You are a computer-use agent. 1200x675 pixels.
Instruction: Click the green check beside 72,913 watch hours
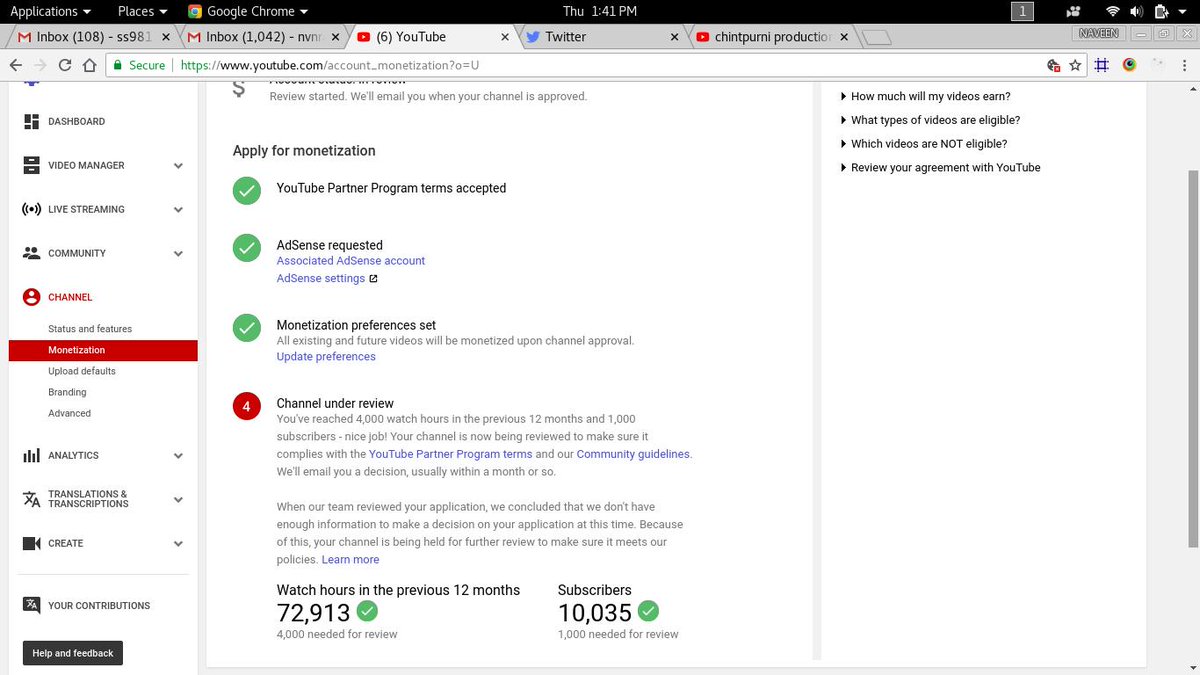point(367,611)
